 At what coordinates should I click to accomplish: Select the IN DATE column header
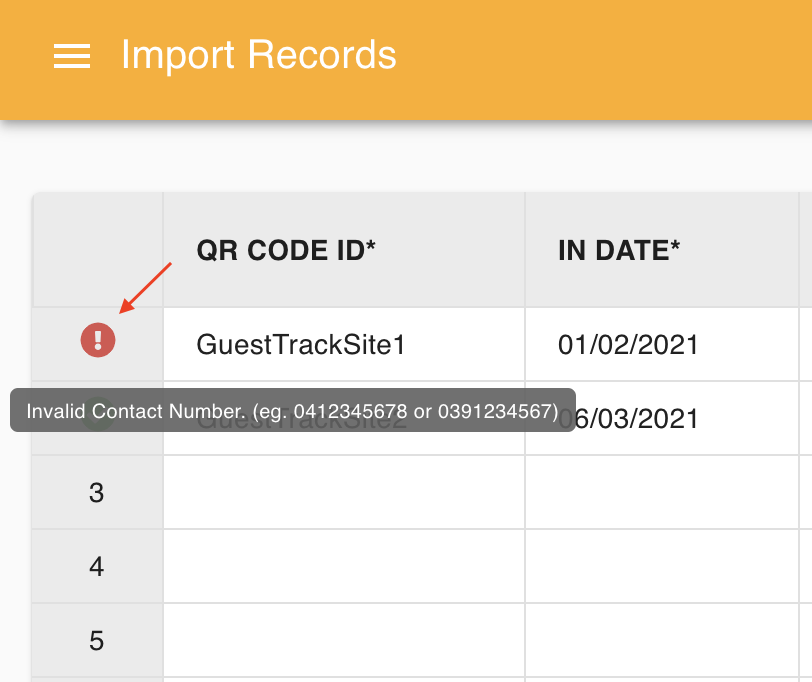tap(618, 250)
